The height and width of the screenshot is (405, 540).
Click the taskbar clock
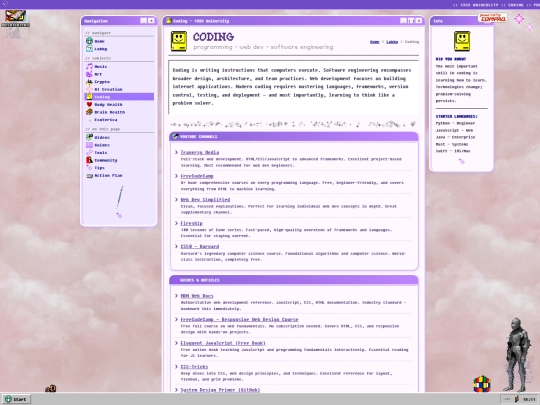click(x=529, y=399)
